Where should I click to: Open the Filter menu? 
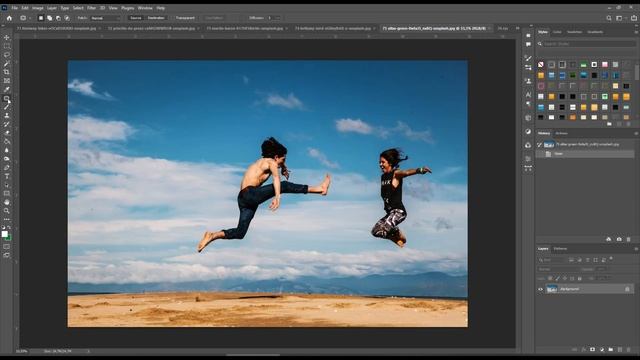91,8
